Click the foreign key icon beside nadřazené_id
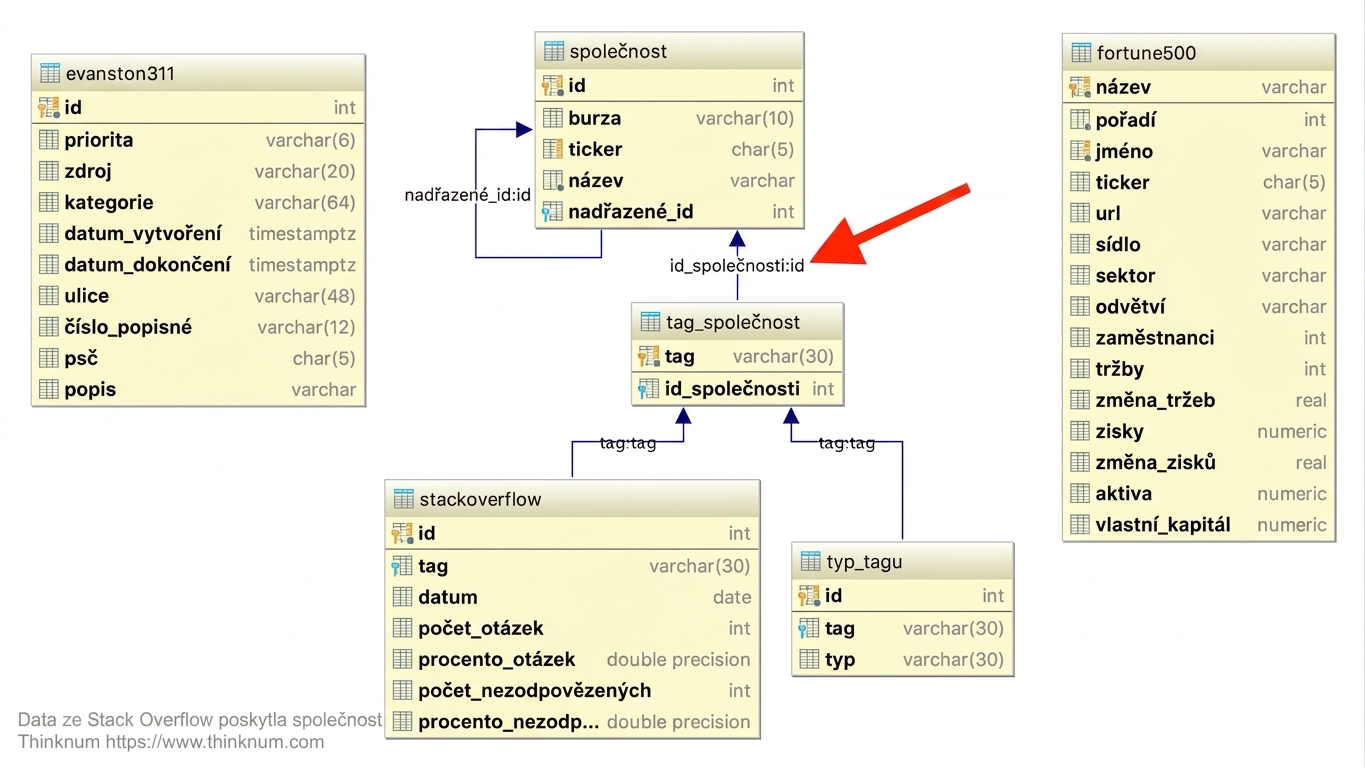Screen dimensions: 1365x768 553,212
